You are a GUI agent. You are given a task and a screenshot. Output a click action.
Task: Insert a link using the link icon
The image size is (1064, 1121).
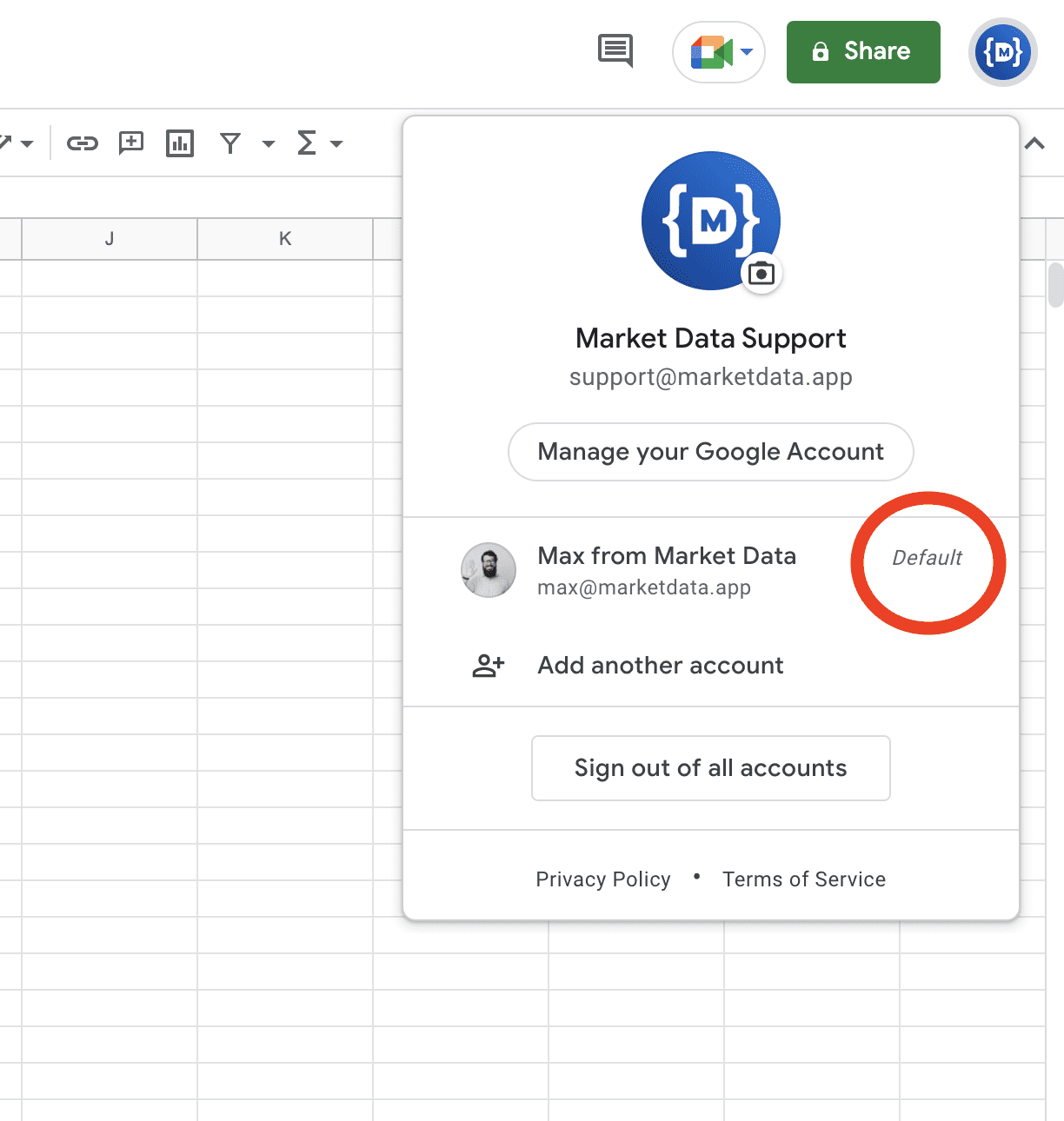83,143
